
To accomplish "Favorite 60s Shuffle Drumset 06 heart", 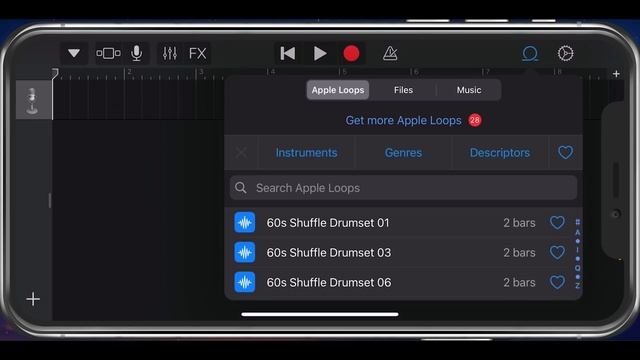I will [557, 282].
